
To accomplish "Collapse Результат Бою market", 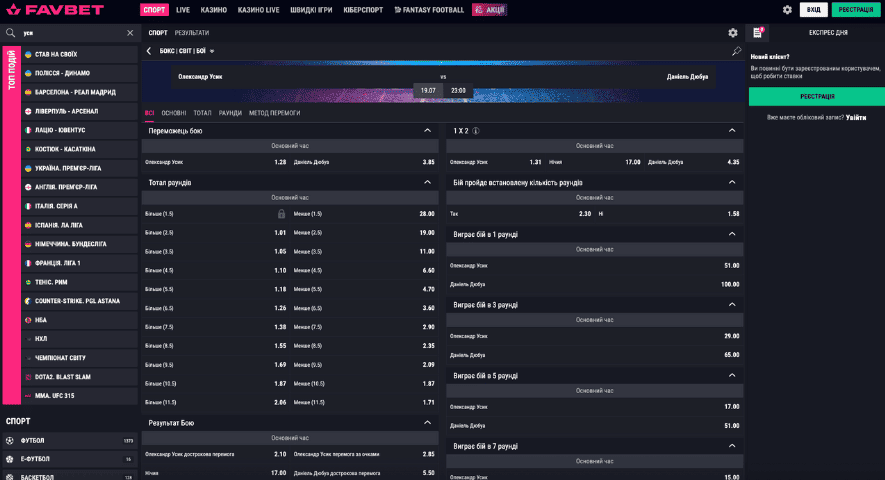I will coord(427,422).
